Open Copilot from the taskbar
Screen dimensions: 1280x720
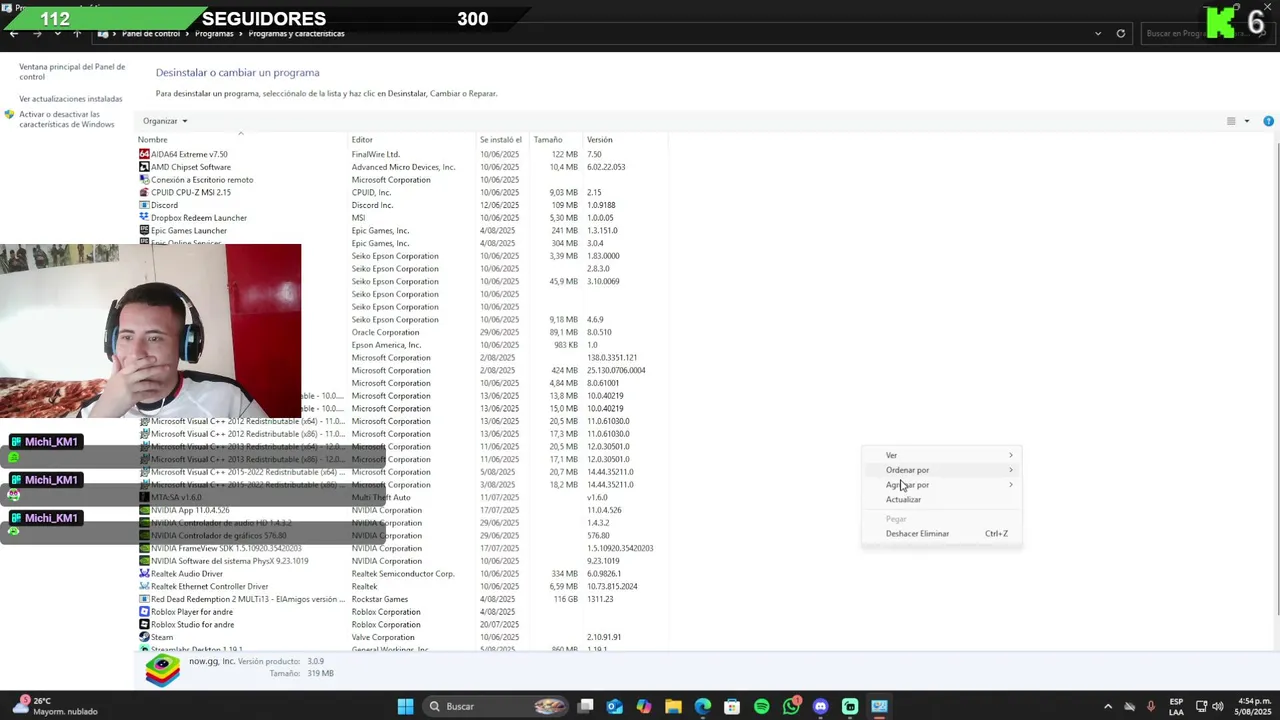pos(643,706)
